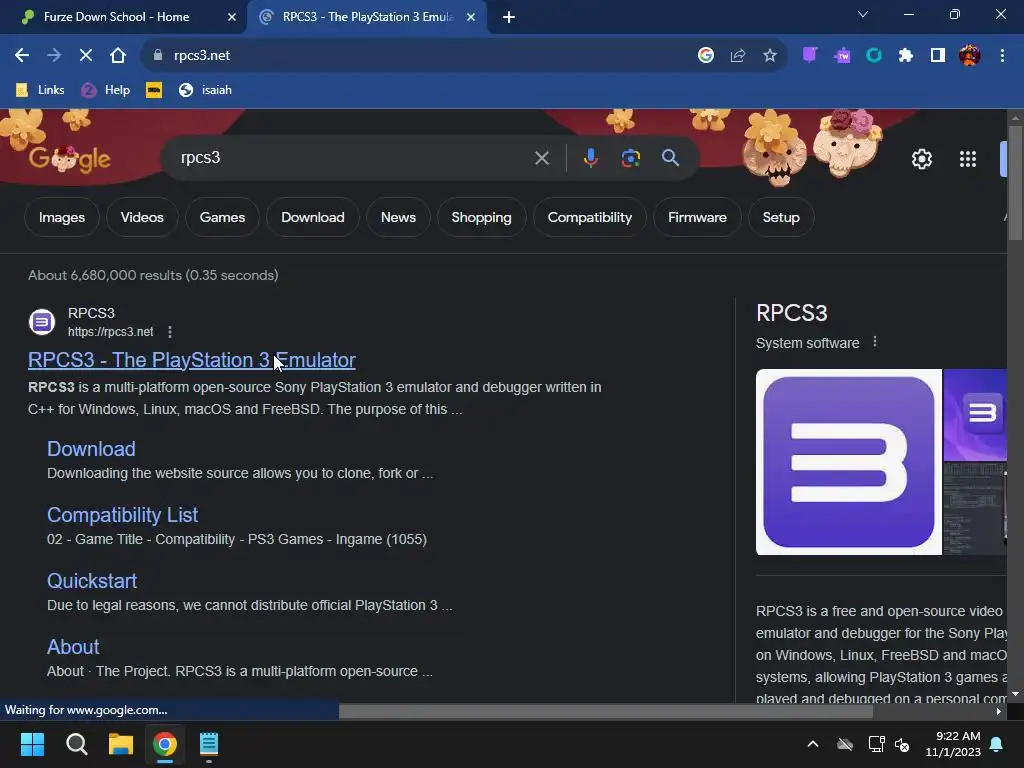Open the isaiah bookmark
The height and width of the screenshot is (768, 1024).
point(205,90)
